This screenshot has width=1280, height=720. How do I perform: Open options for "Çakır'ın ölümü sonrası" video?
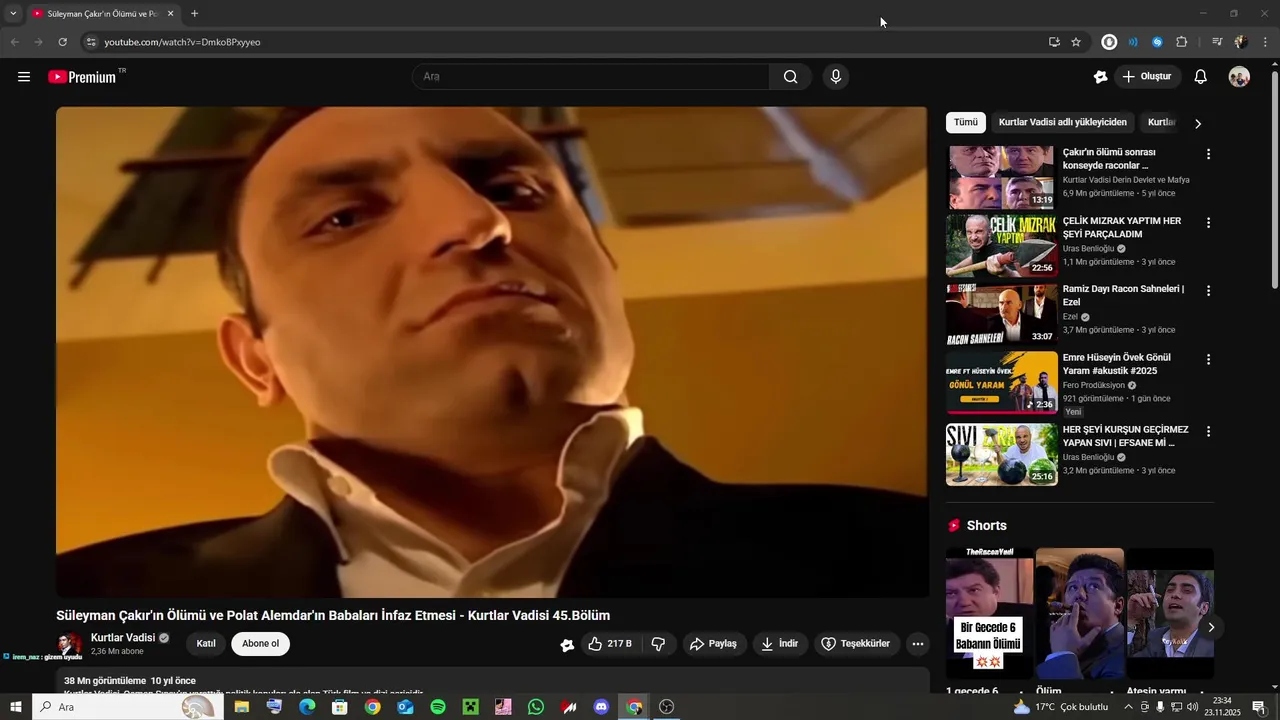tap(1208, 154)
